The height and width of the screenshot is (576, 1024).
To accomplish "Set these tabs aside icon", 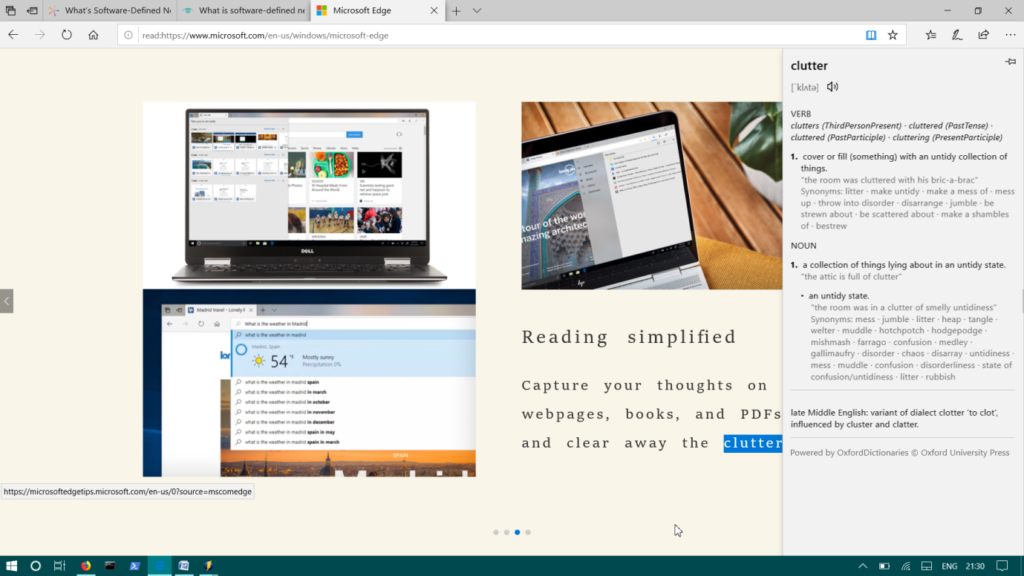I will [32, 10].
